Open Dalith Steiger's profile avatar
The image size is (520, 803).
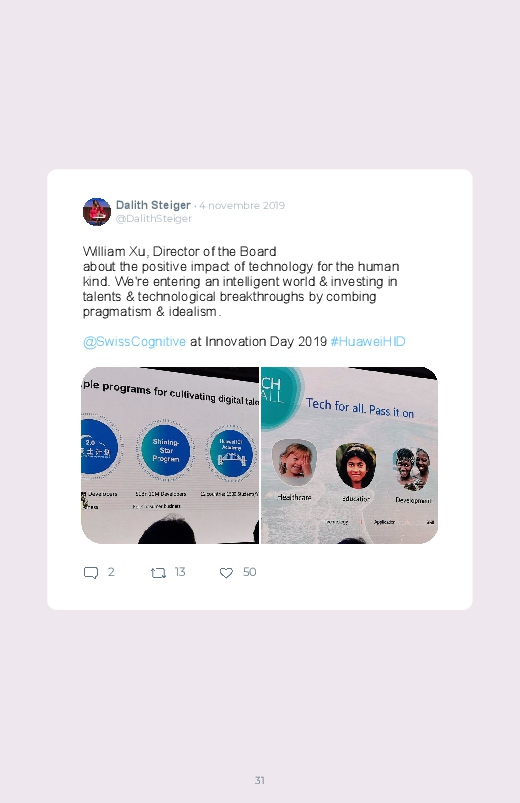97,212
